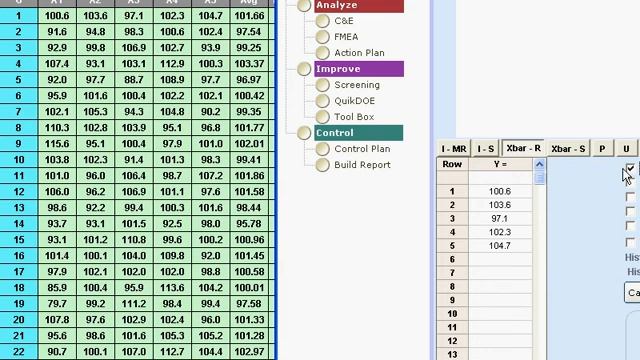Screen dimensions: 640x360
Task: Select Y value 103.6 in row 2
Action: point(500,205)
